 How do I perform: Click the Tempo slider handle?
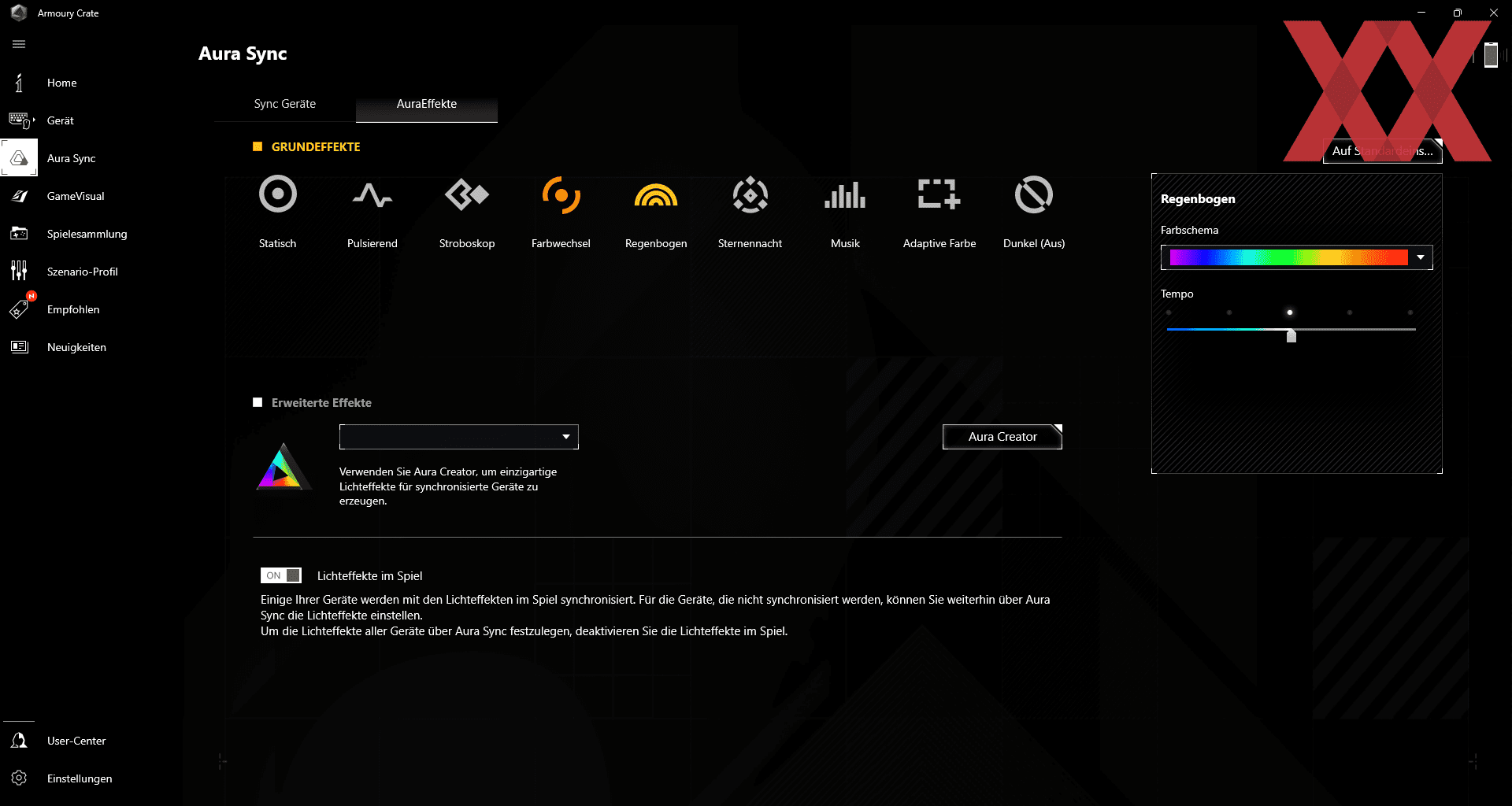[1291, 336]
